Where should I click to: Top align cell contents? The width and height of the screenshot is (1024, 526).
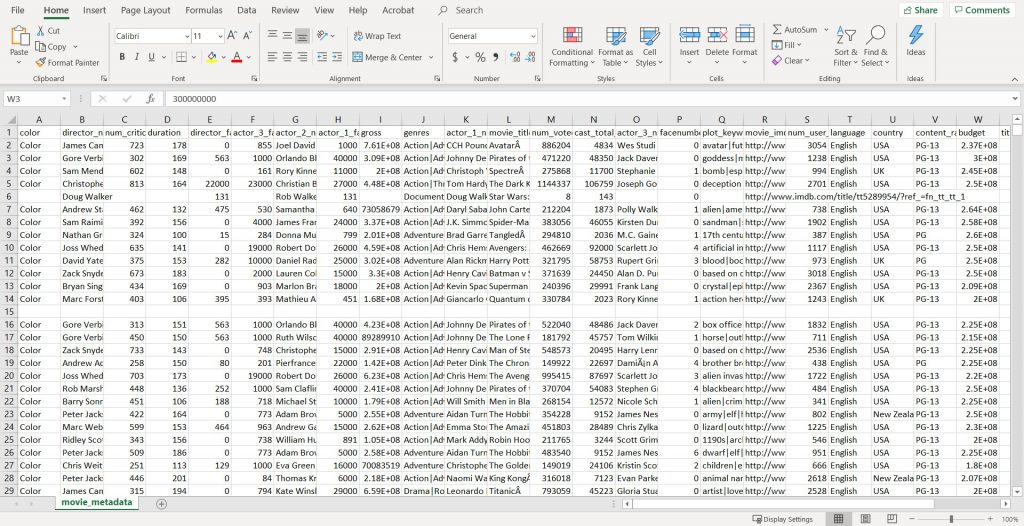pos(272,36)
